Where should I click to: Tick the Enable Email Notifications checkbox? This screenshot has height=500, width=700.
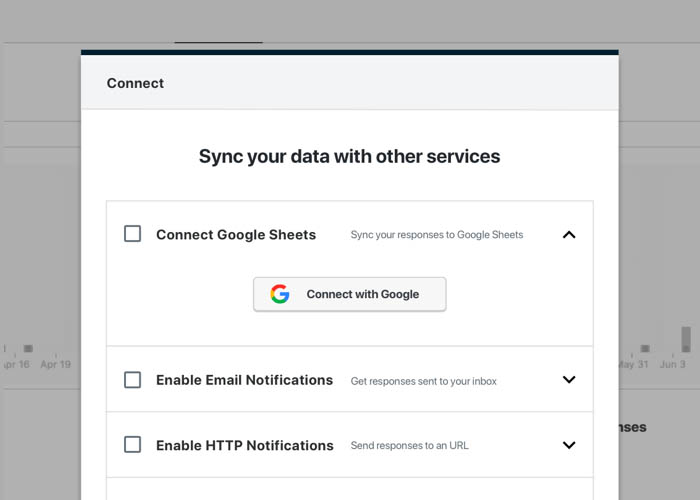(133, 380)
